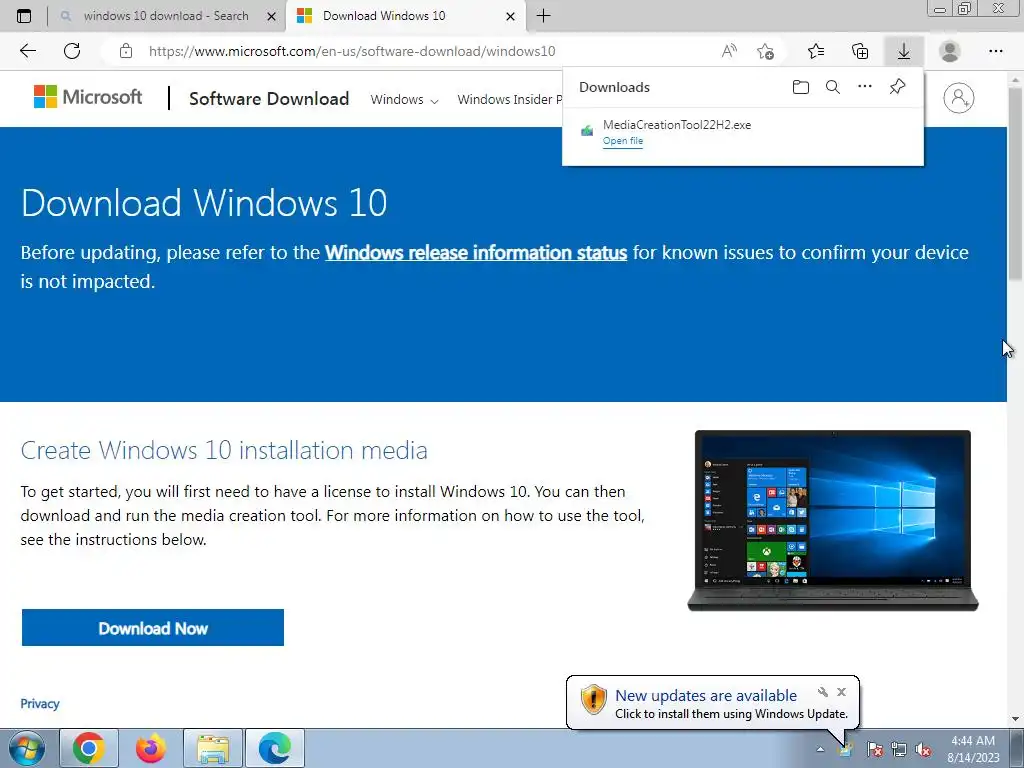Switch to Microsoft Edge on taskbar
This screenshot has width=1024, height=768.
click(x=274, y=748)
